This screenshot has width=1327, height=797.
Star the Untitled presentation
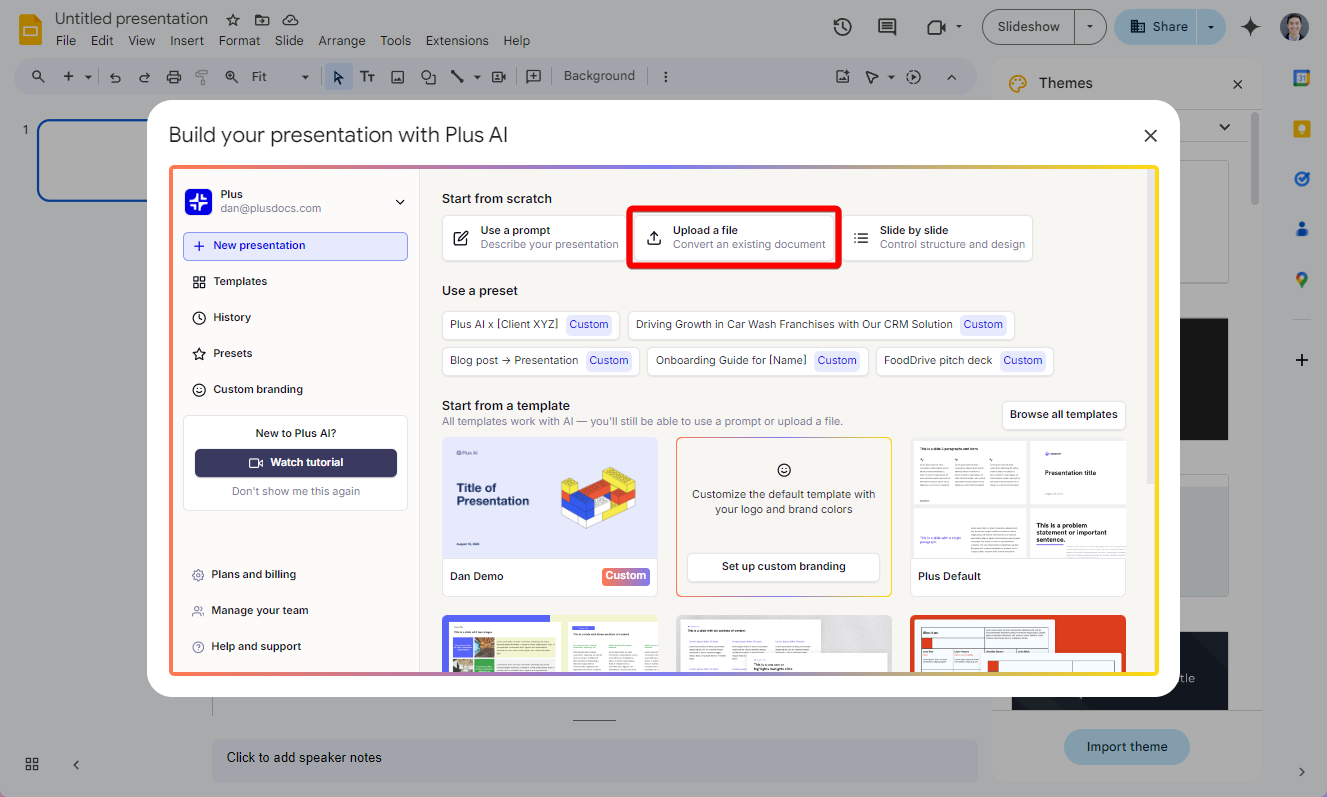[x=233, y=20]
